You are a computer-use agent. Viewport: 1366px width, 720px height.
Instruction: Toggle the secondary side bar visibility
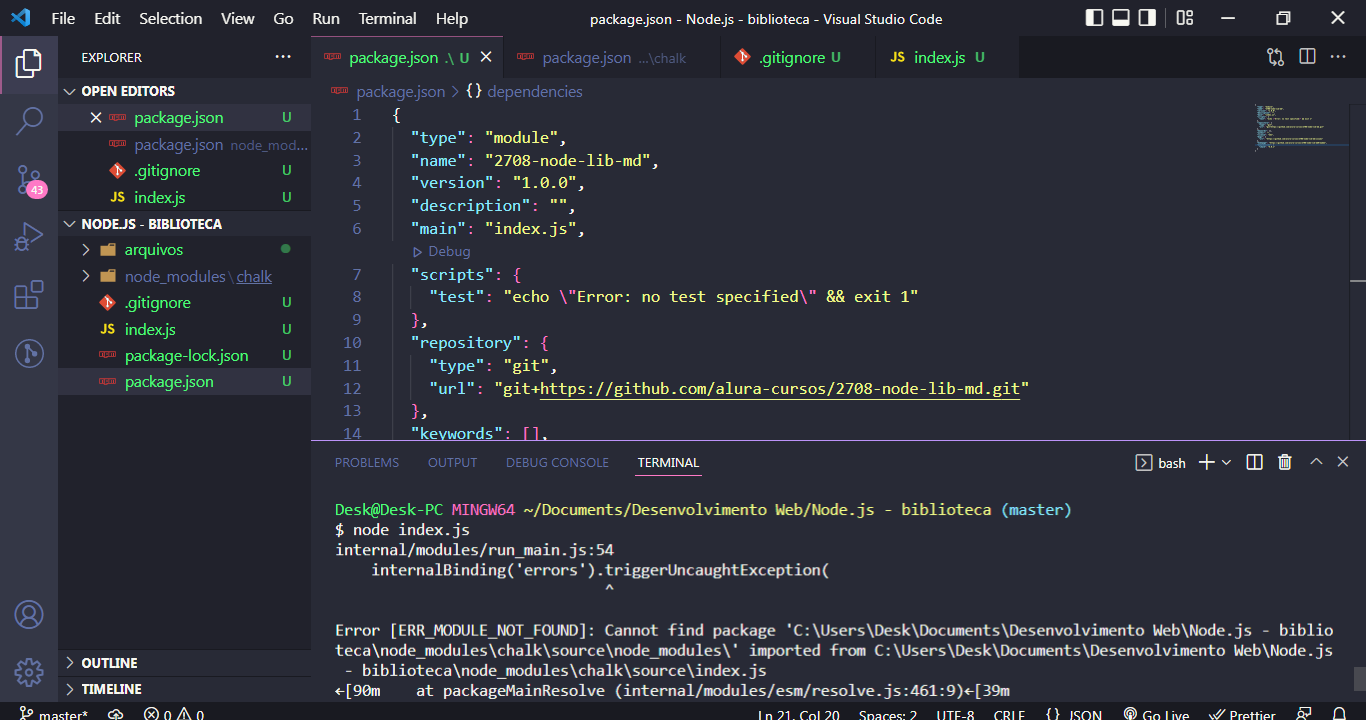(1147, 18)
